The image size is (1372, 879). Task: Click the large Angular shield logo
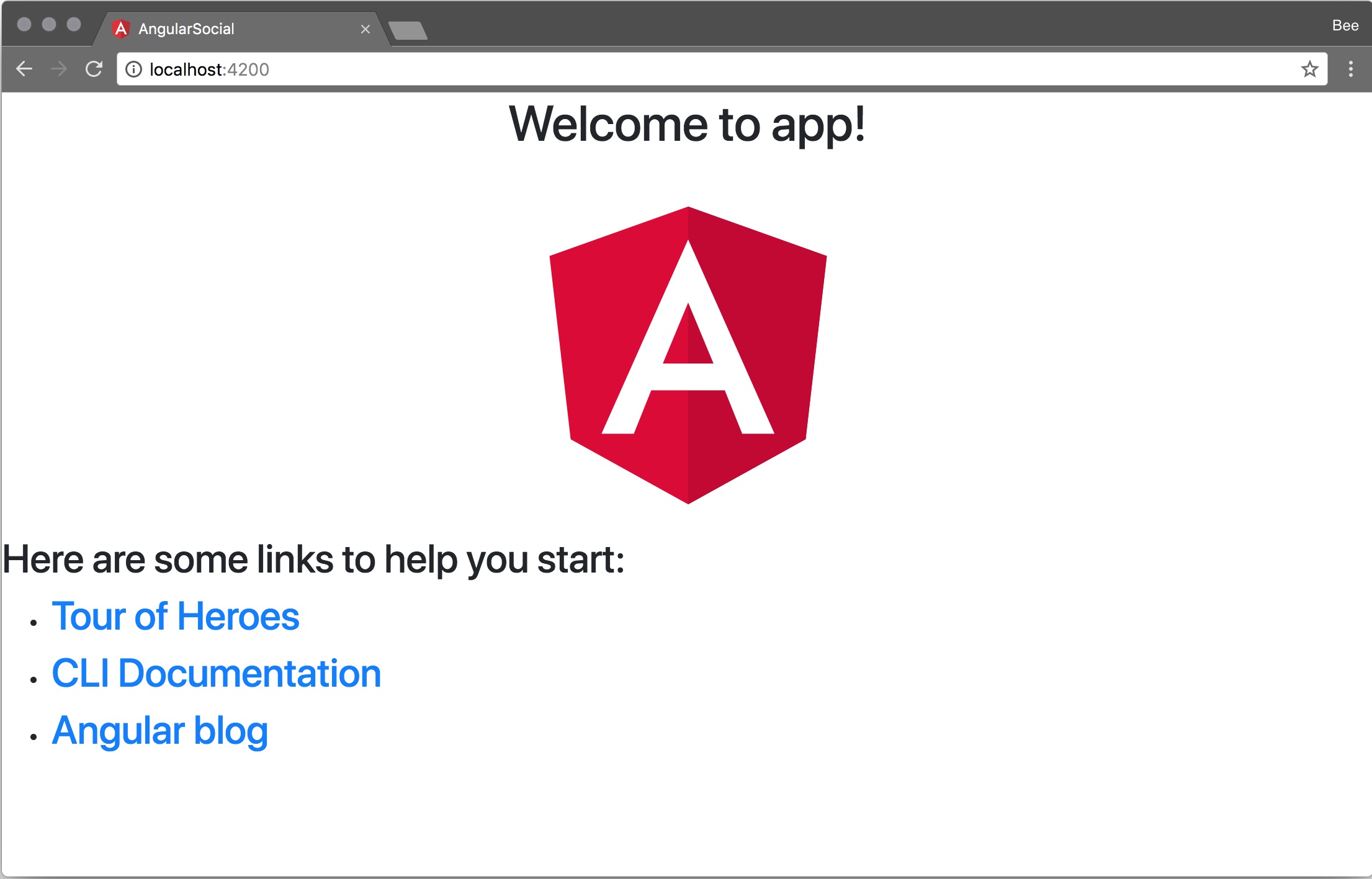pyautogui.click(x=688, y=355)
